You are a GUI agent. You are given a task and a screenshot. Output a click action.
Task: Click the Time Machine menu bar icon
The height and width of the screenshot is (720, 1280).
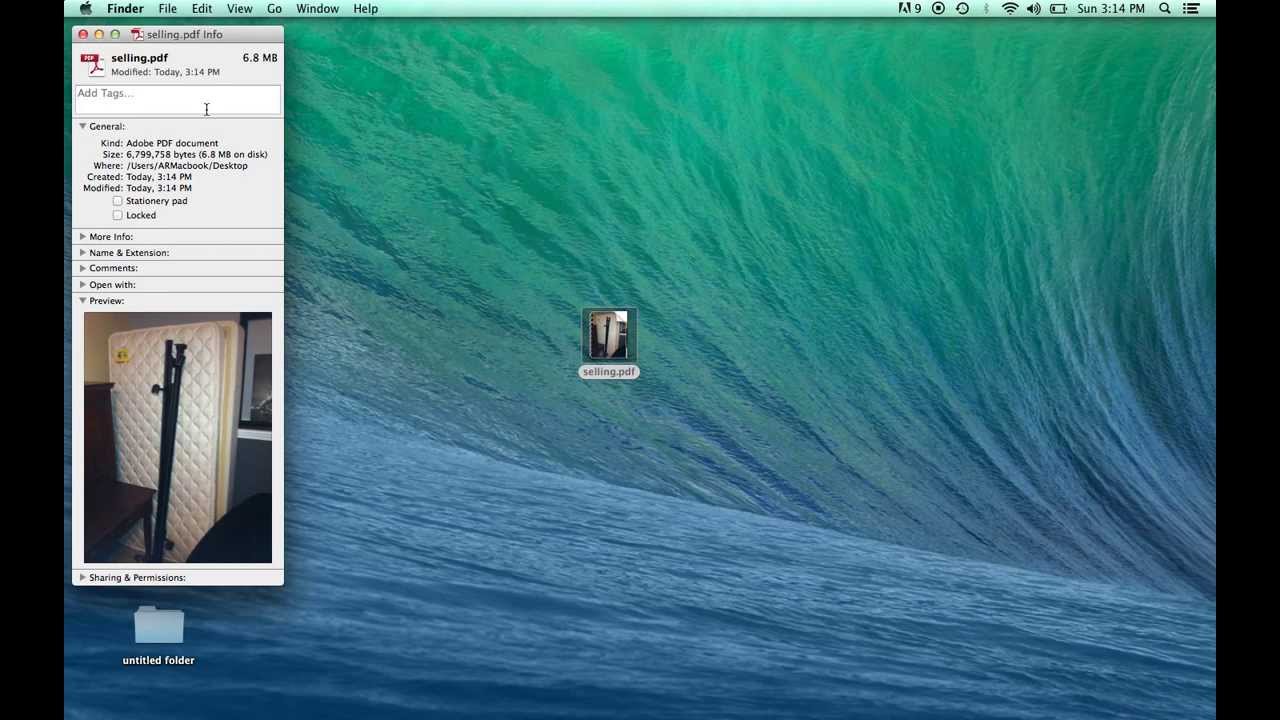tap(962, 9)
